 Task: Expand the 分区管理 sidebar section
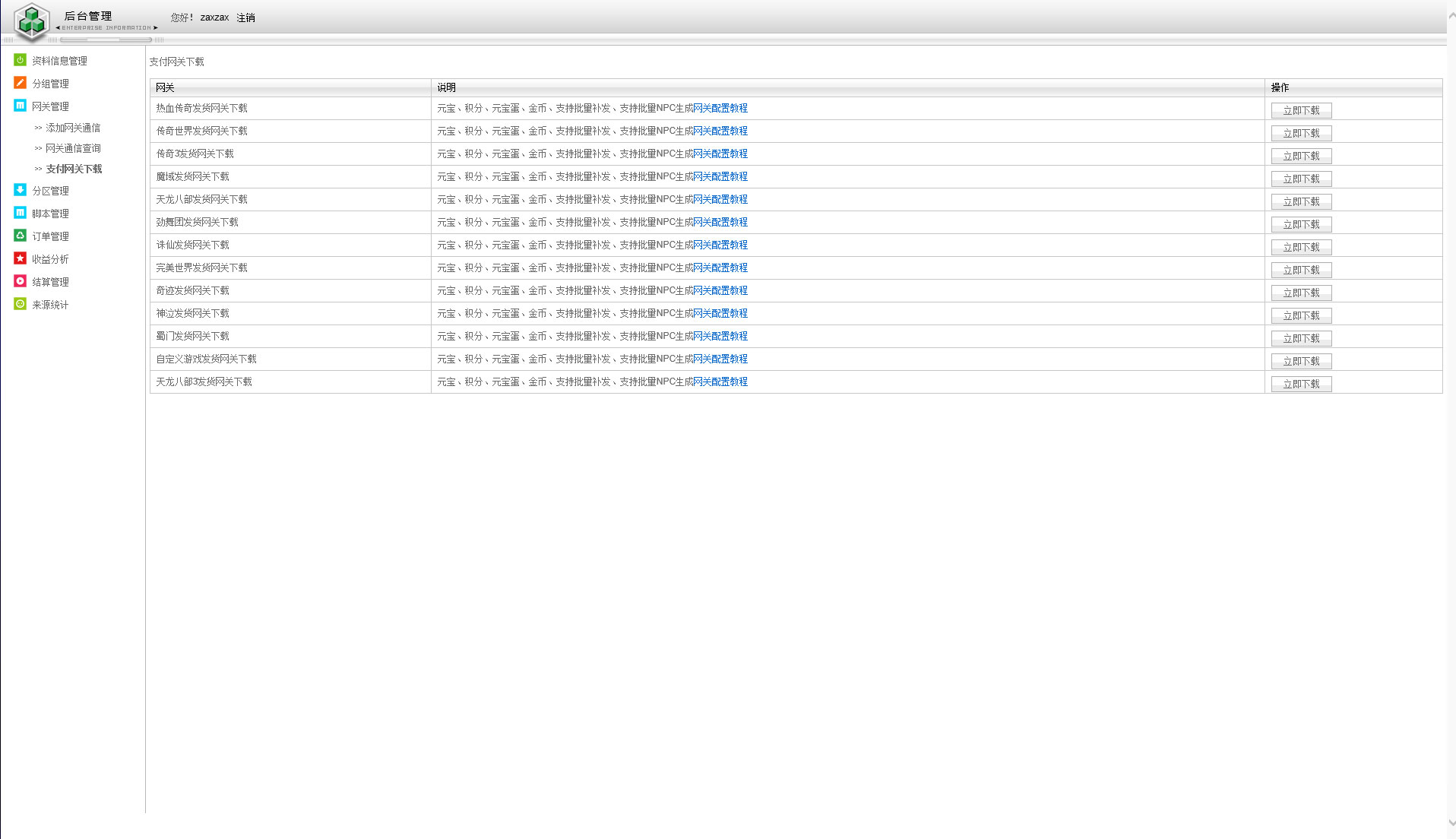[50, 191]
